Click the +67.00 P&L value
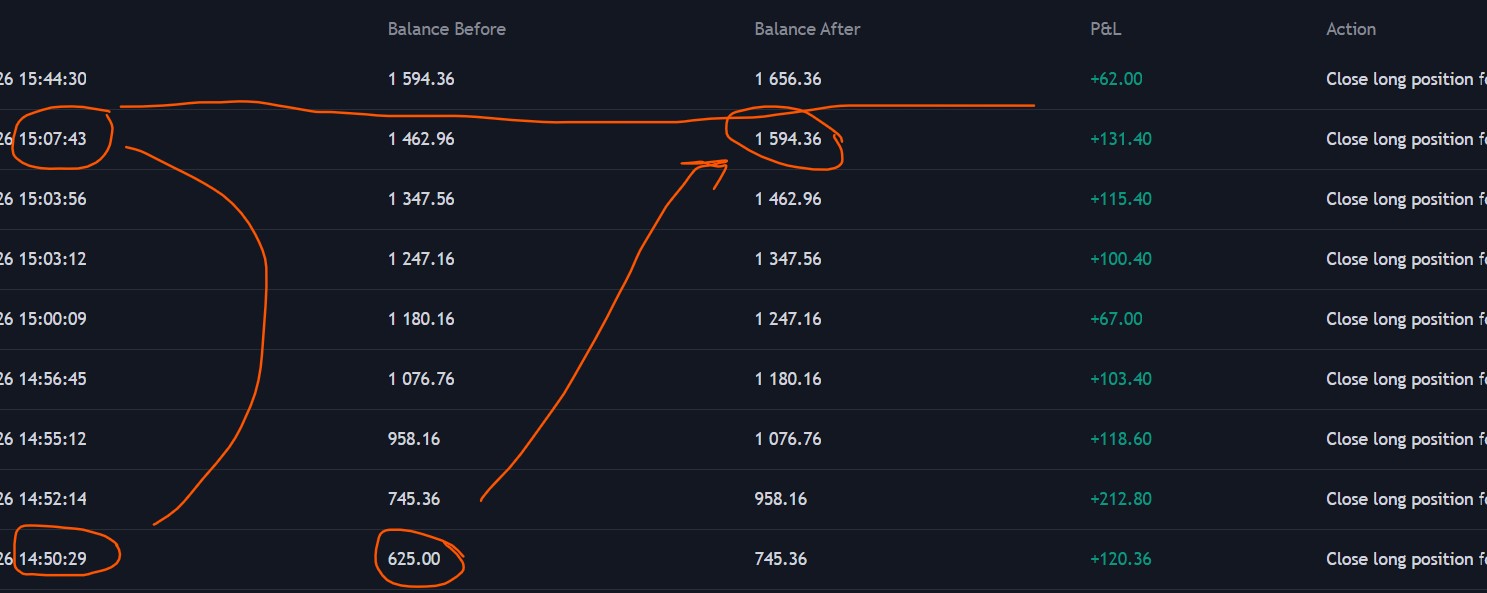Image resolution: width=1487 pixels, height=593 pixels. [1115, 319]
